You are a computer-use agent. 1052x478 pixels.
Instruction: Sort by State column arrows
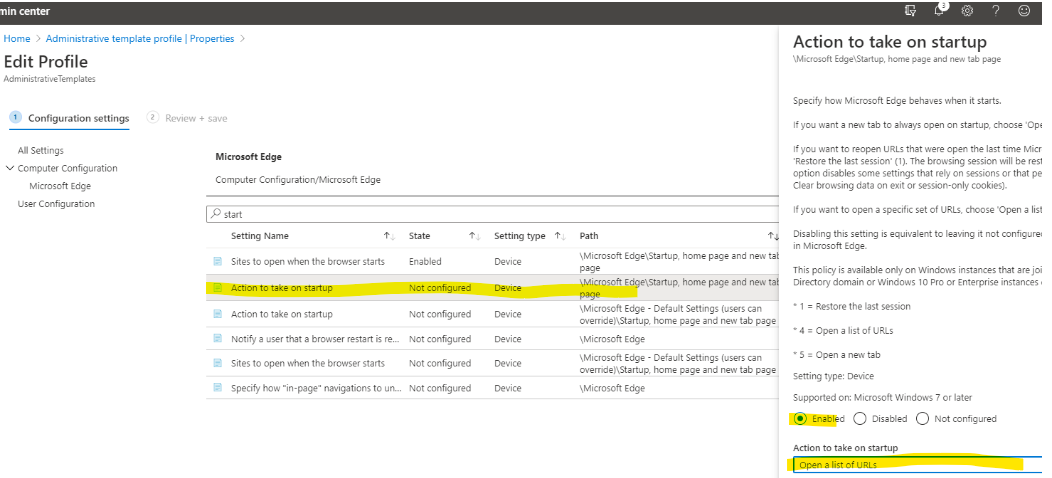474,236
